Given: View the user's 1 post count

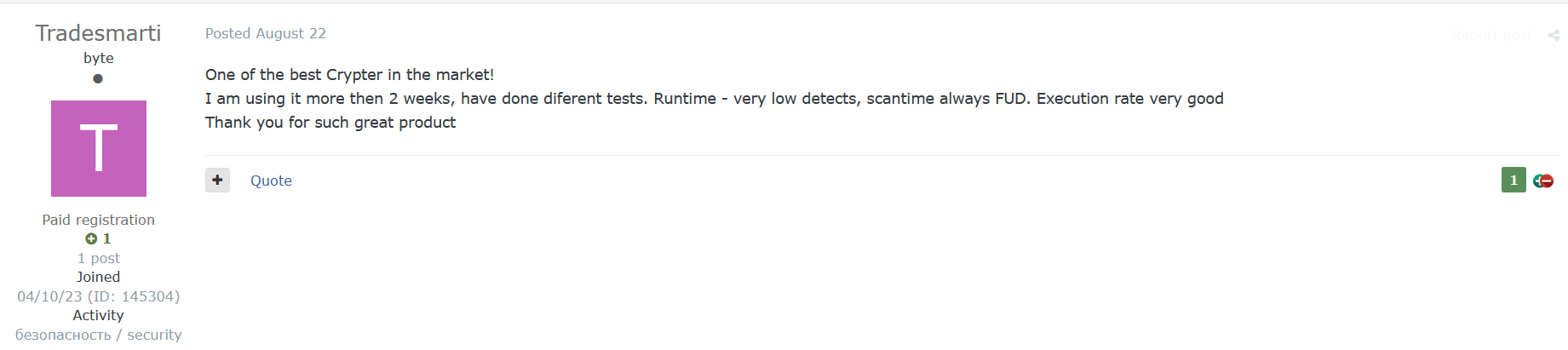Looking at the screenshot, I should click(x=98, y=258).
